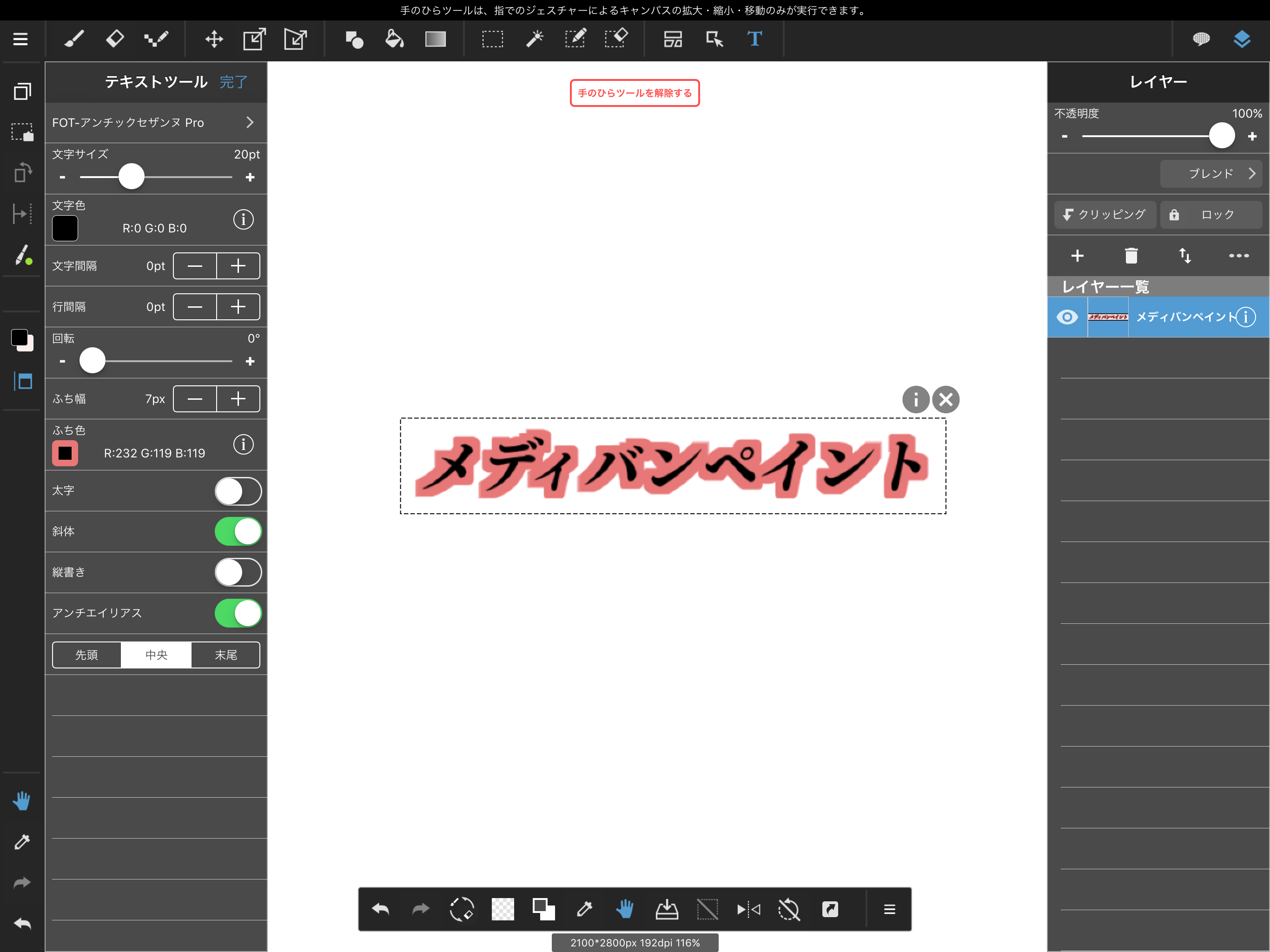This screenshot has height=952, width=1270.
Task: Click the hand tool in bottom toolbar
Action: (625, 909)
